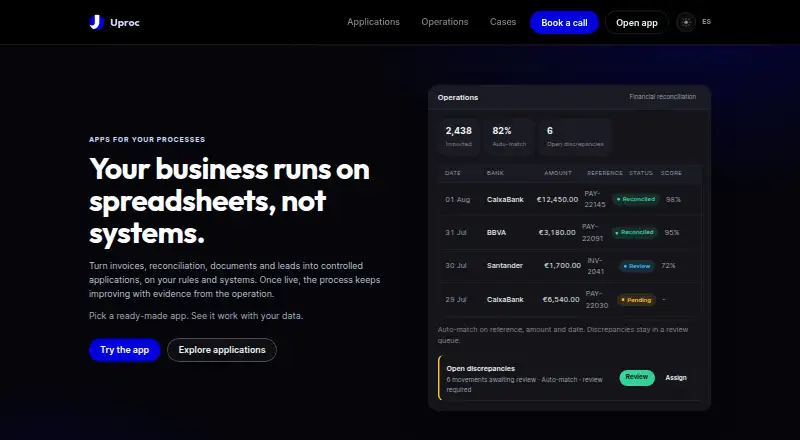Click the AMOUNT column header
This screenshot has height=440, width=800.
coord(558,173)
